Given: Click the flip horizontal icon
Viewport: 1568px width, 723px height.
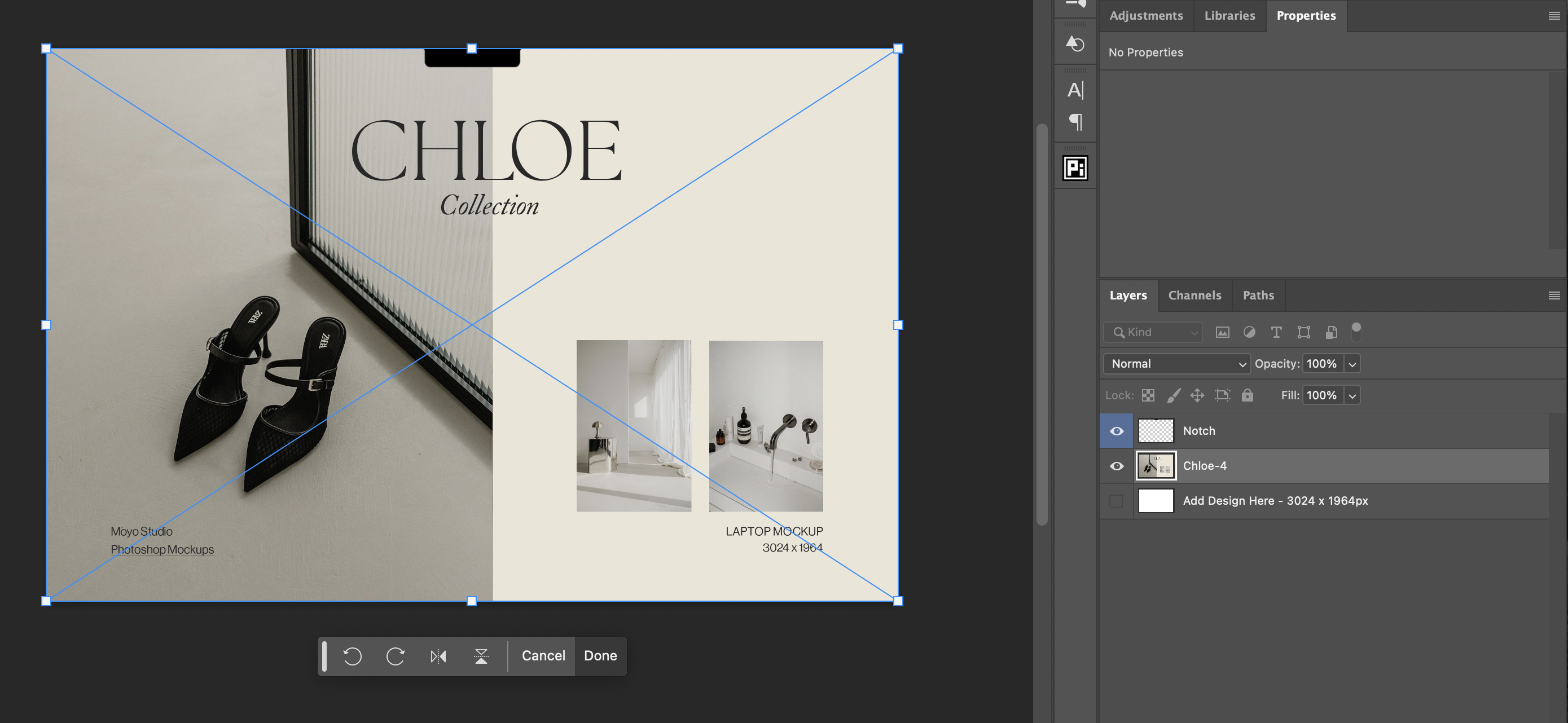Looking at the screenshot, I should 438,656.
